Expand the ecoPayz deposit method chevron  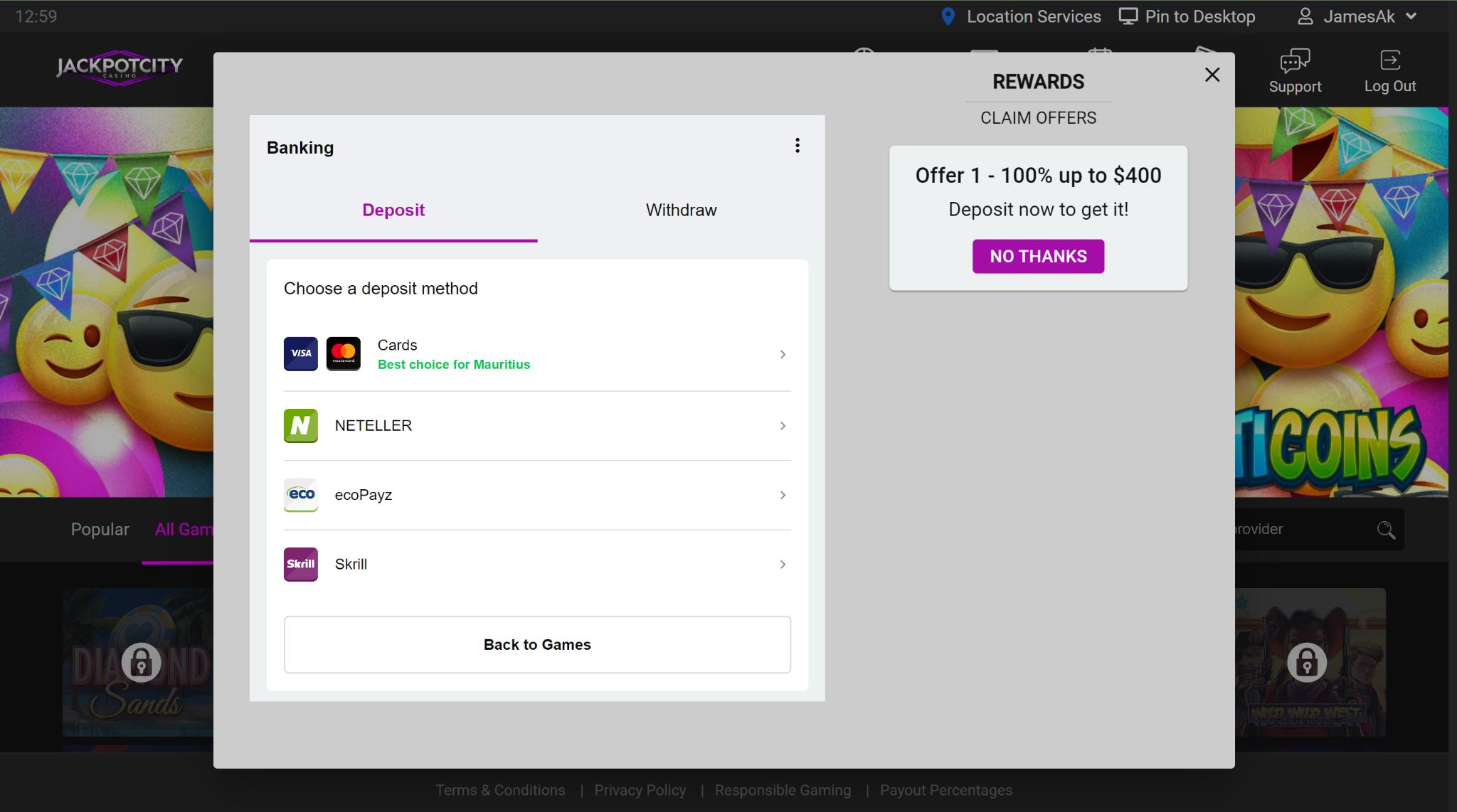pos(783,495)
